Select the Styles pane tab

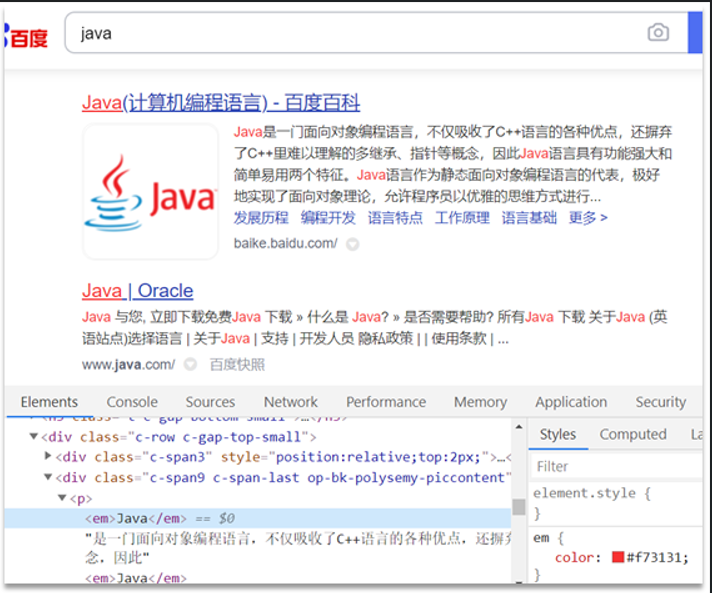coord(558,435)
